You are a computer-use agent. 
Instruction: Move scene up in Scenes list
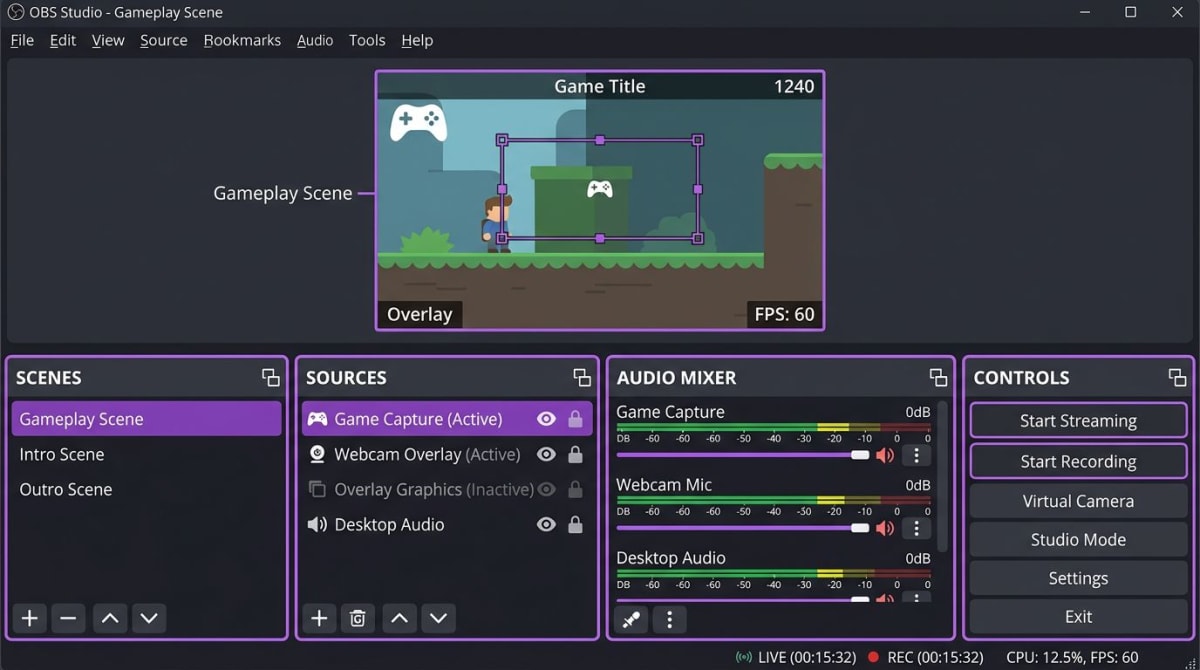(x=110, y=618)
